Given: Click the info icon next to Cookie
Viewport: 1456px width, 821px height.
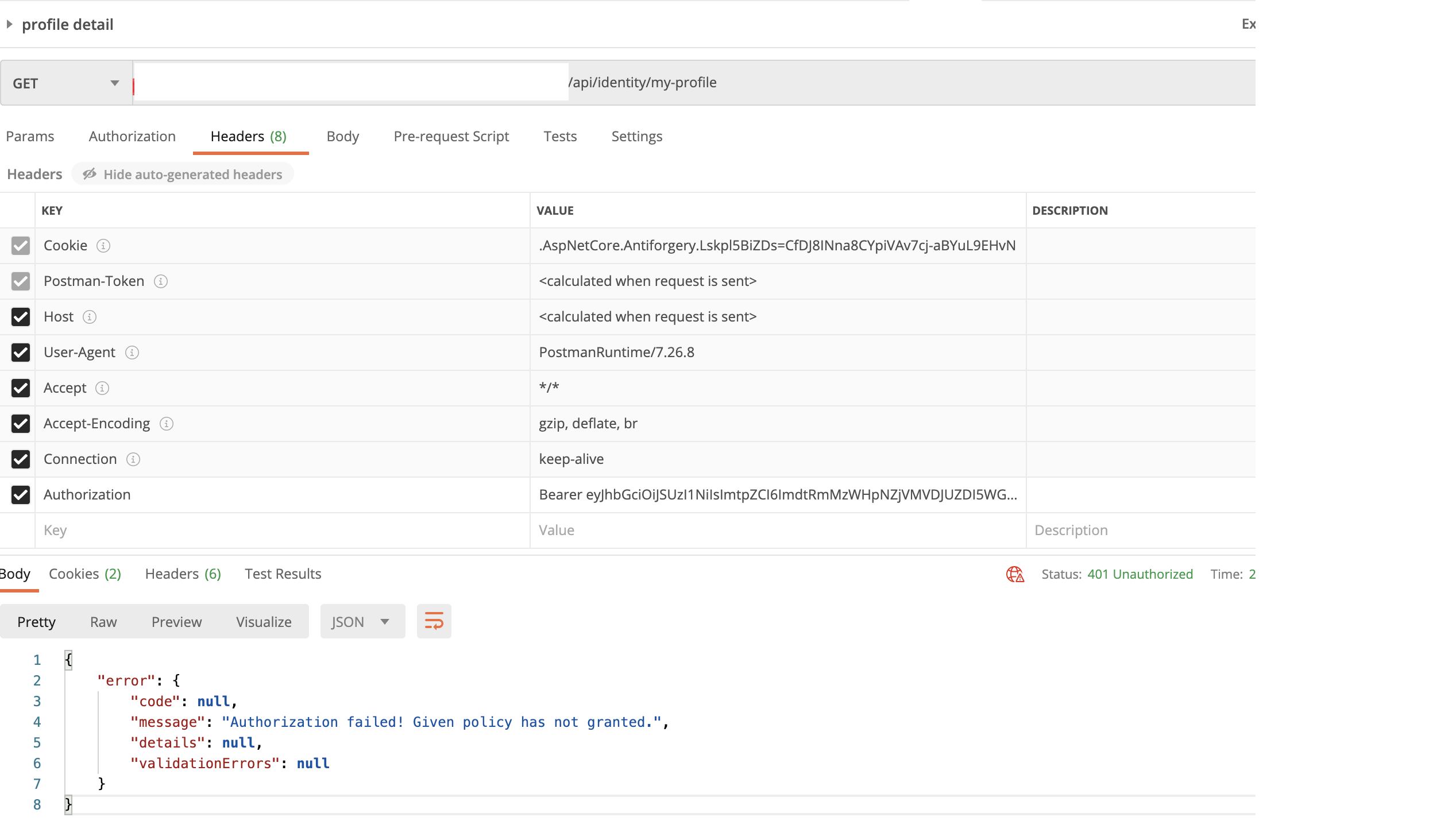Looking at the screenshot, I should tap(103, 246).
